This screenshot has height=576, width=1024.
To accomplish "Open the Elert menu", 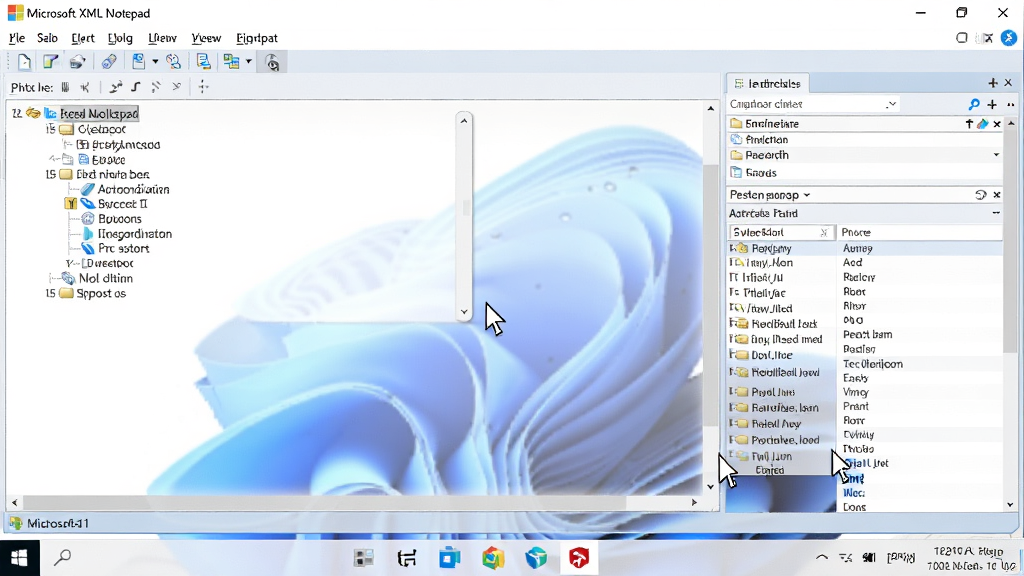I will tap(83, 38).
